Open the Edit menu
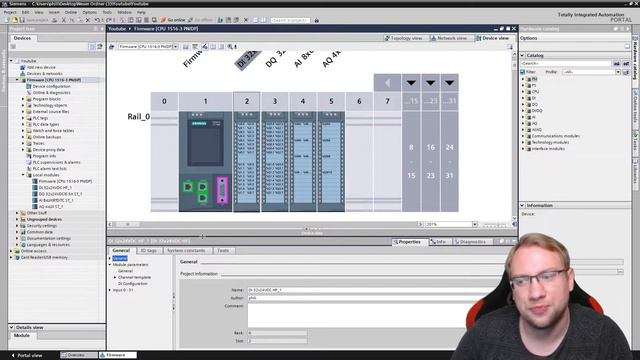The width and height of the screenshot is (640, 360). (x=25, y=12)
